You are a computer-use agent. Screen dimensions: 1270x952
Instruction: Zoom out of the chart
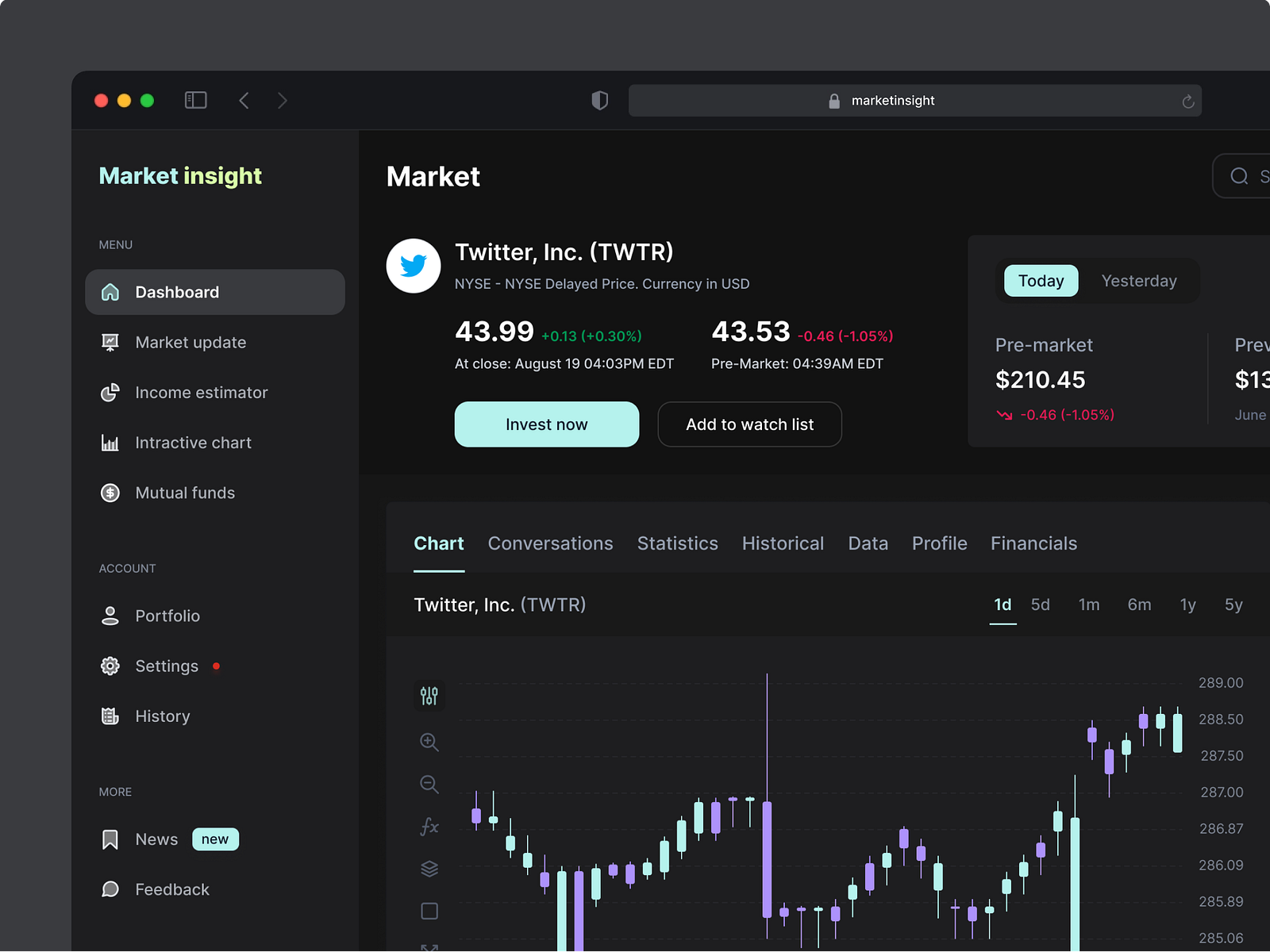(429, 784)
